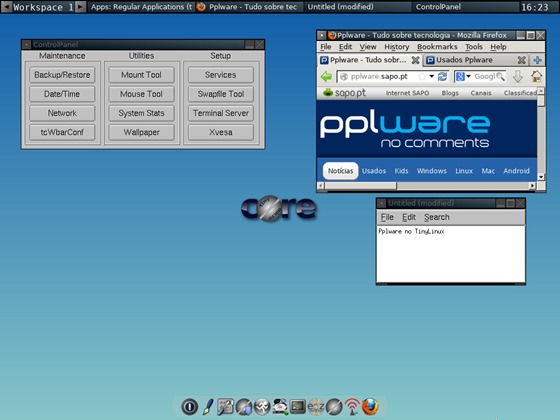Click the Backup/Restore button
This screenshot has height=420, width=560.
(x=62, y=75)
